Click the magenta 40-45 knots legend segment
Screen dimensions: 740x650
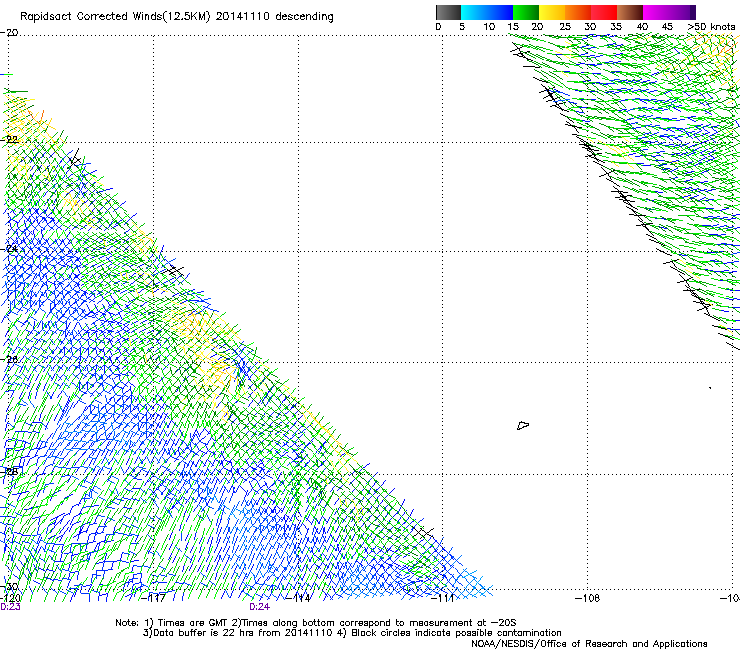pyautogui.click(x=656, y=12)
